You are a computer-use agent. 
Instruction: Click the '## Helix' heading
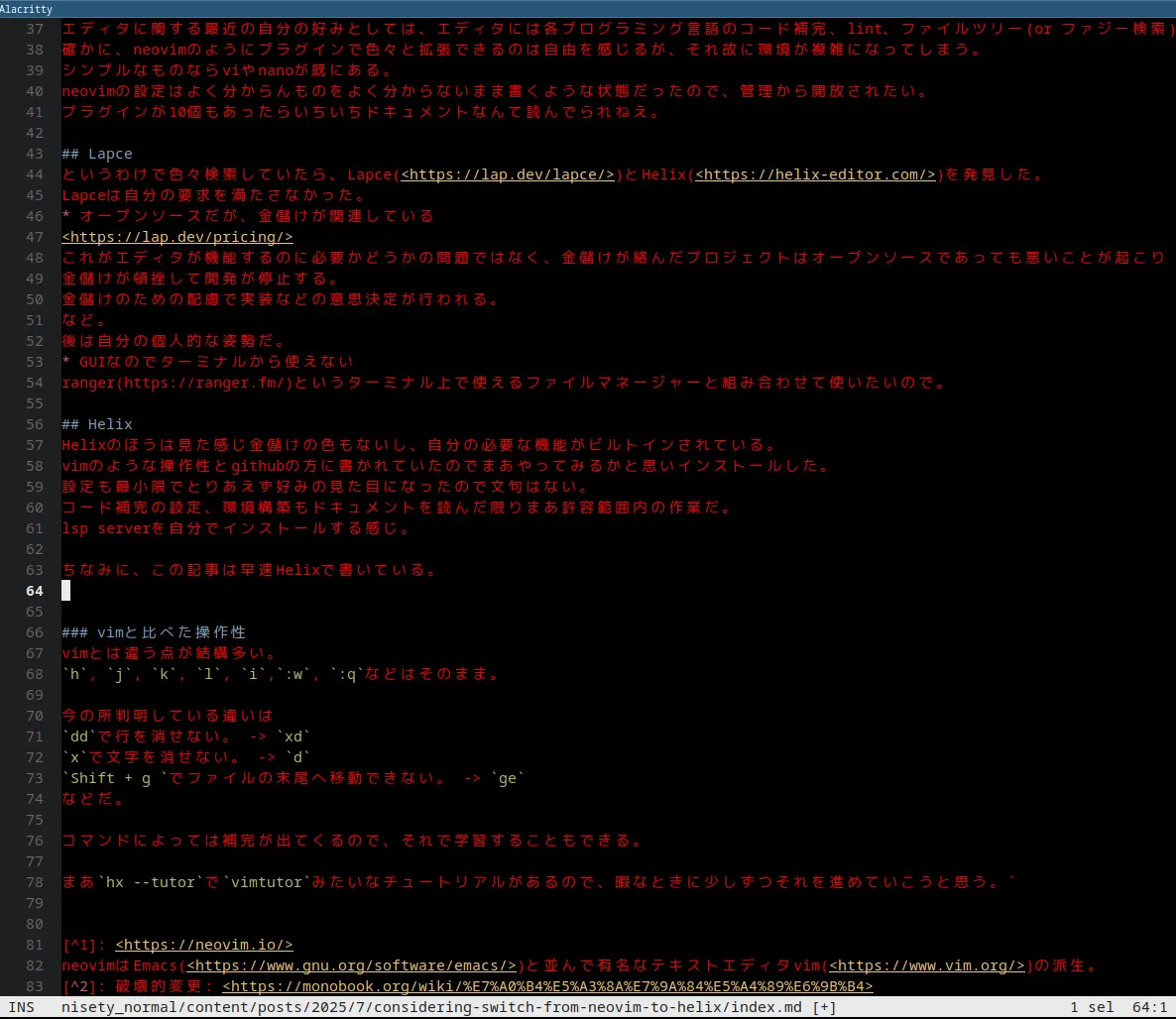point(97,424)
